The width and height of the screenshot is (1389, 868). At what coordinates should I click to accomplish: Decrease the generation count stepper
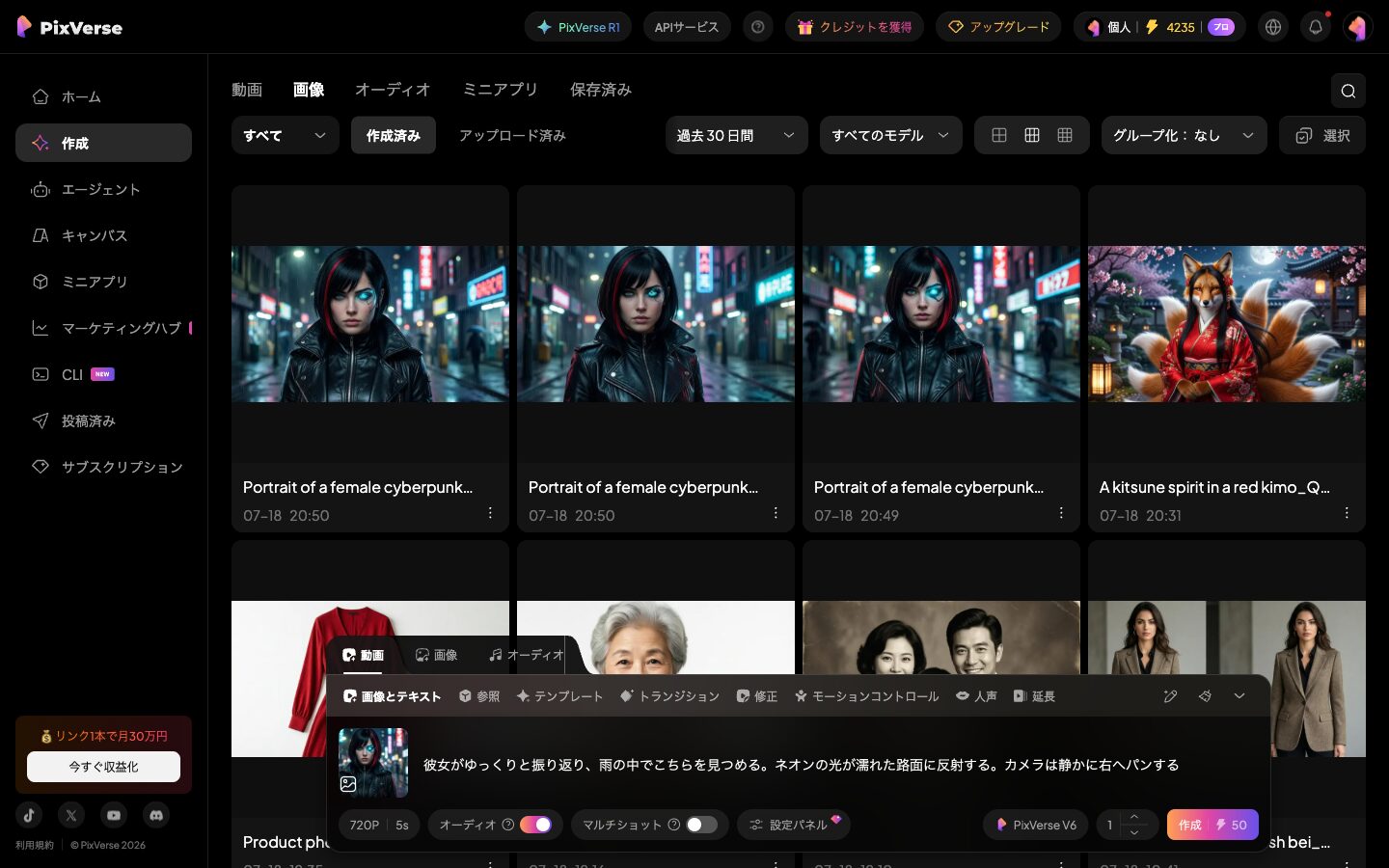1134,832
